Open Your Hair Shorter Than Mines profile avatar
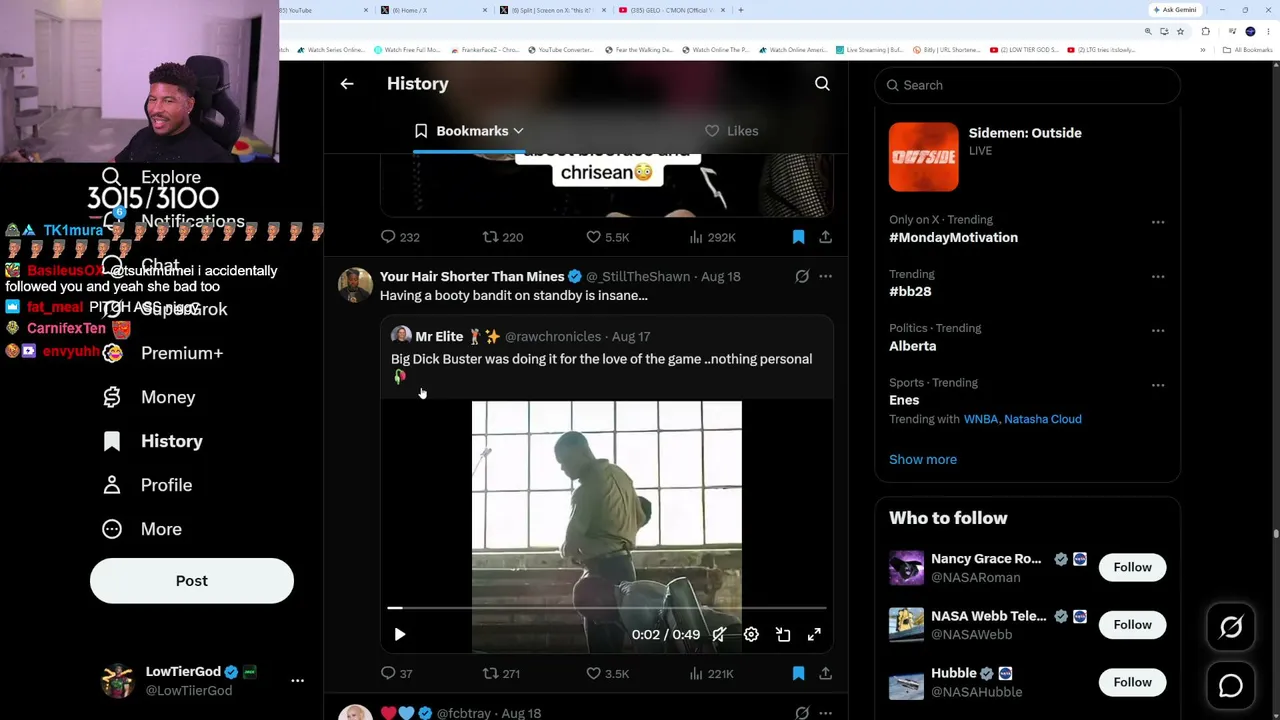 pos(355,285)
